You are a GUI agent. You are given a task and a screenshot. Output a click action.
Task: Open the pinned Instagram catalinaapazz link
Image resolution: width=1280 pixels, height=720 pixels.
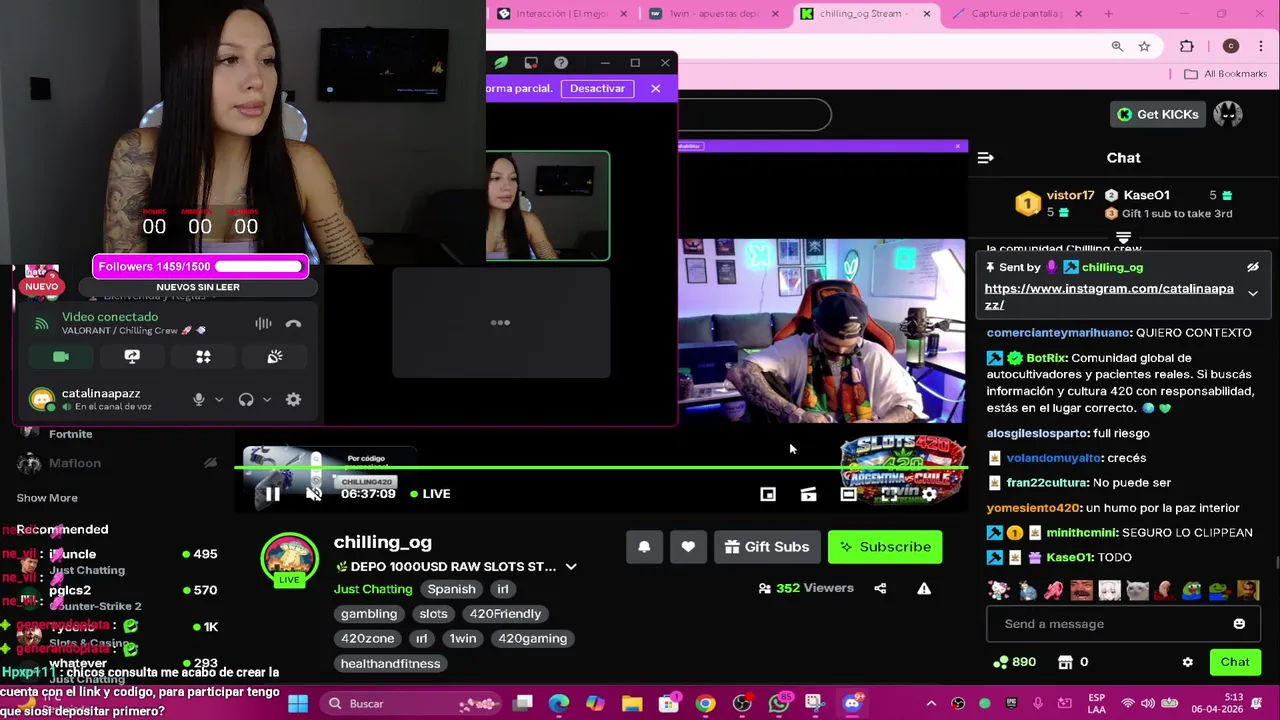pyautogui.click(x=1109, y=297)
